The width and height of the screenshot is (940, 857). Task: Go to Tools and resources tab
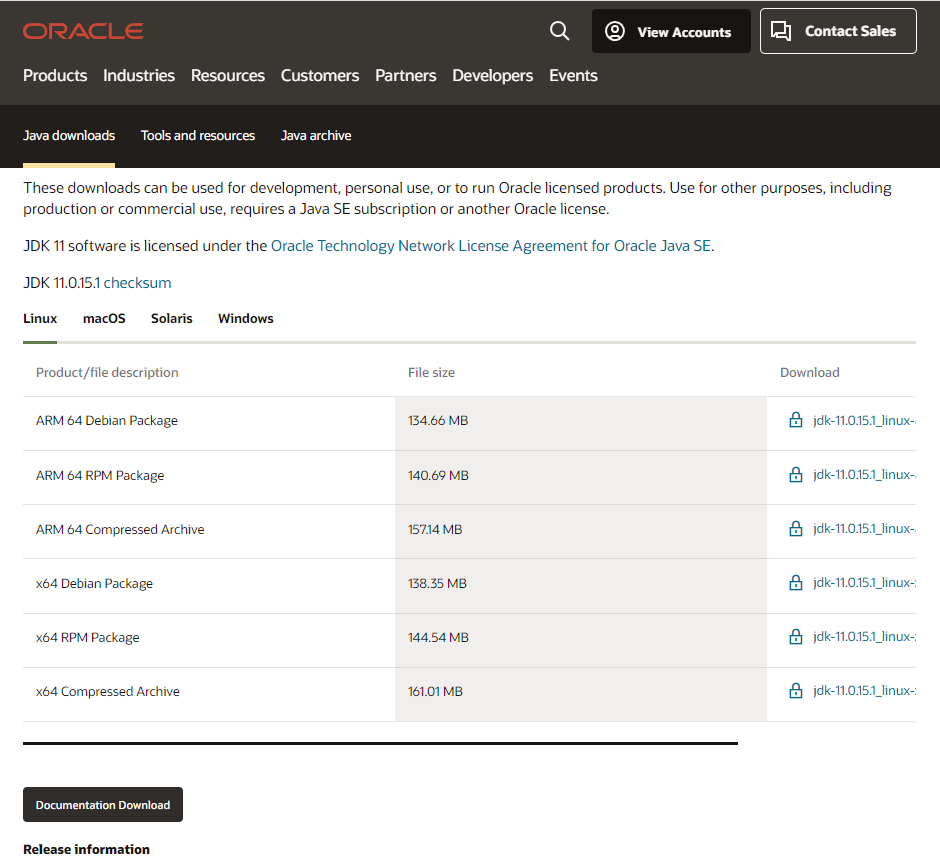(x=198, y=135)
